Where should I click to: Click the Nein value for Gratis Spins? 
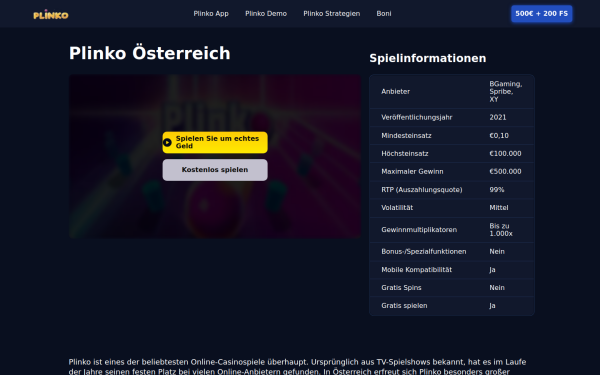[497, 288]
